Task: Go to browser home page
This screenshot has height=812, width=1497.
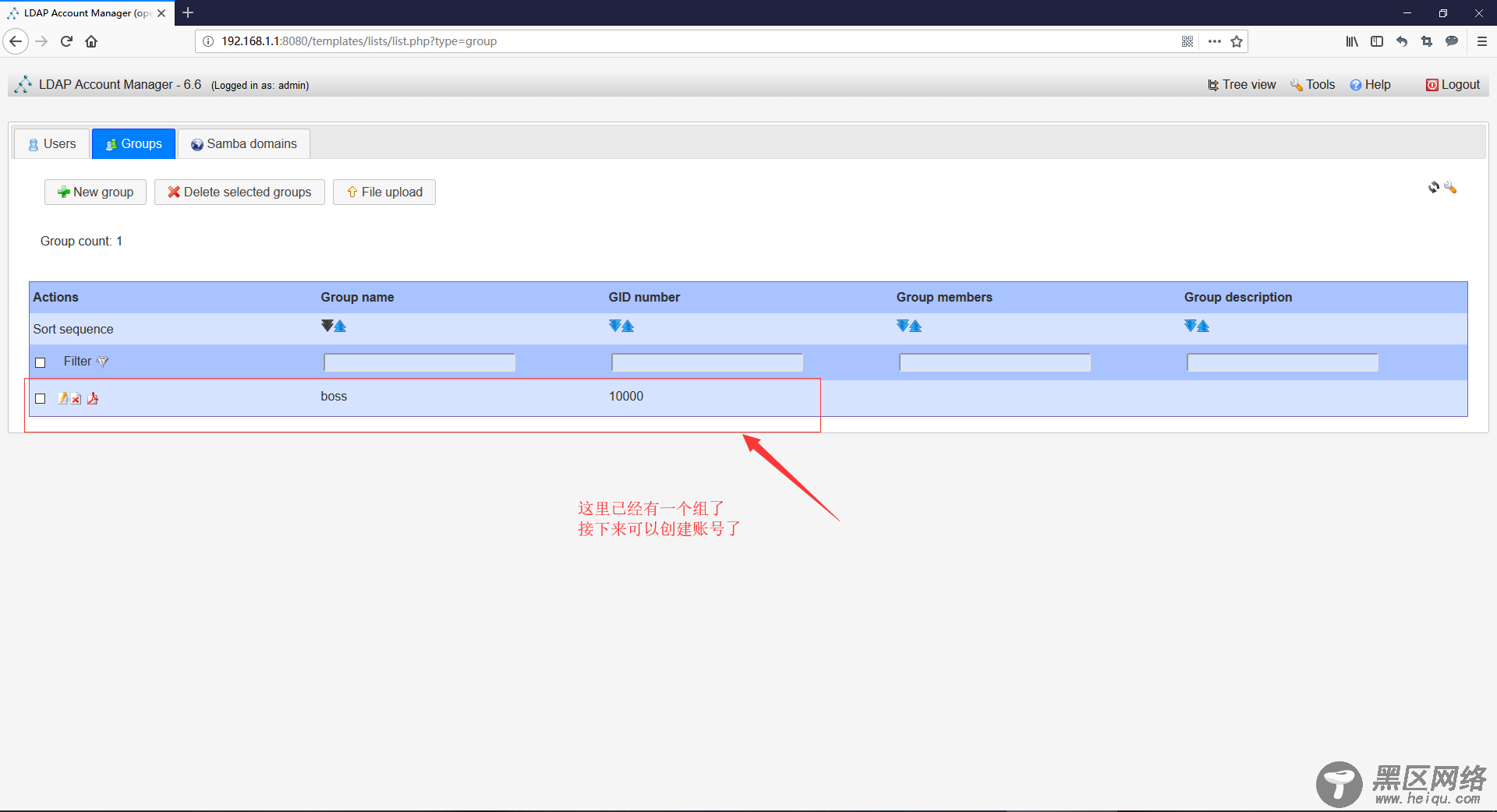Action: pyautogui.click(x=91, y=41)
